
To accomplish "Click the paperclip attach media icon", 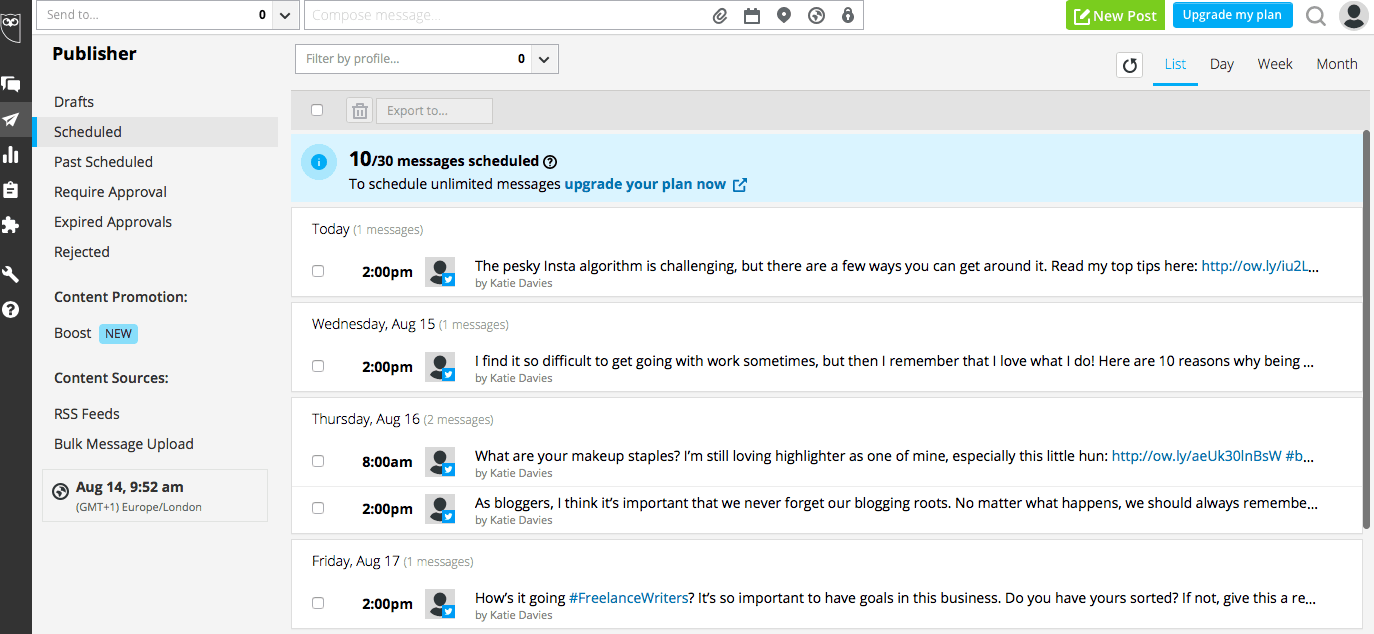I will click(719, 15).
